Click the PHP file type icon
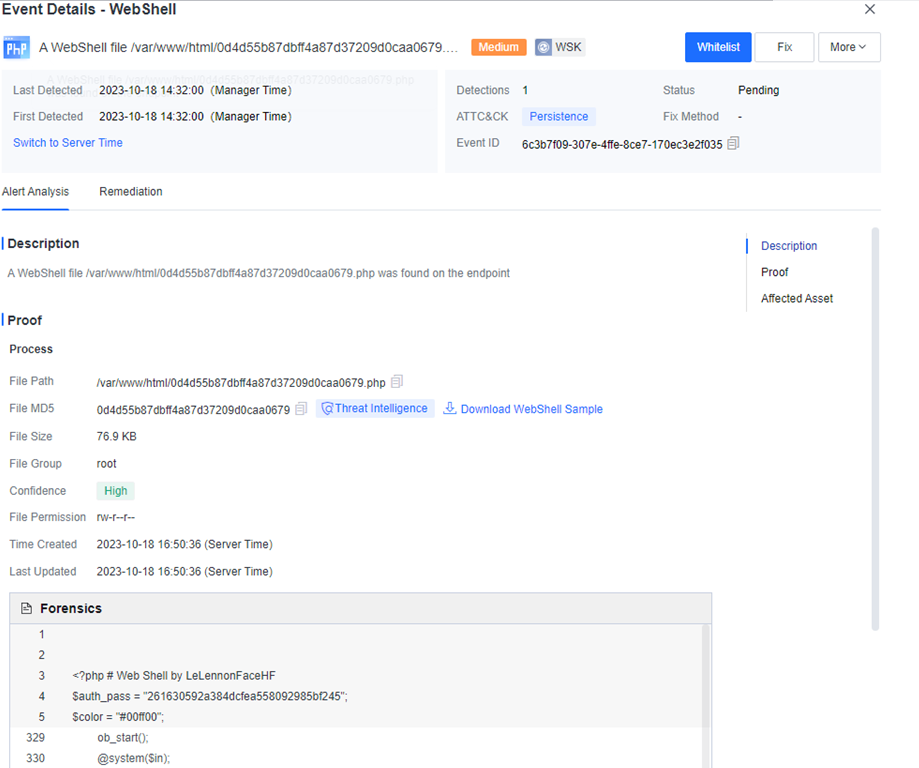The width and height of the screenshot is (919, 768). coord(16,47)
